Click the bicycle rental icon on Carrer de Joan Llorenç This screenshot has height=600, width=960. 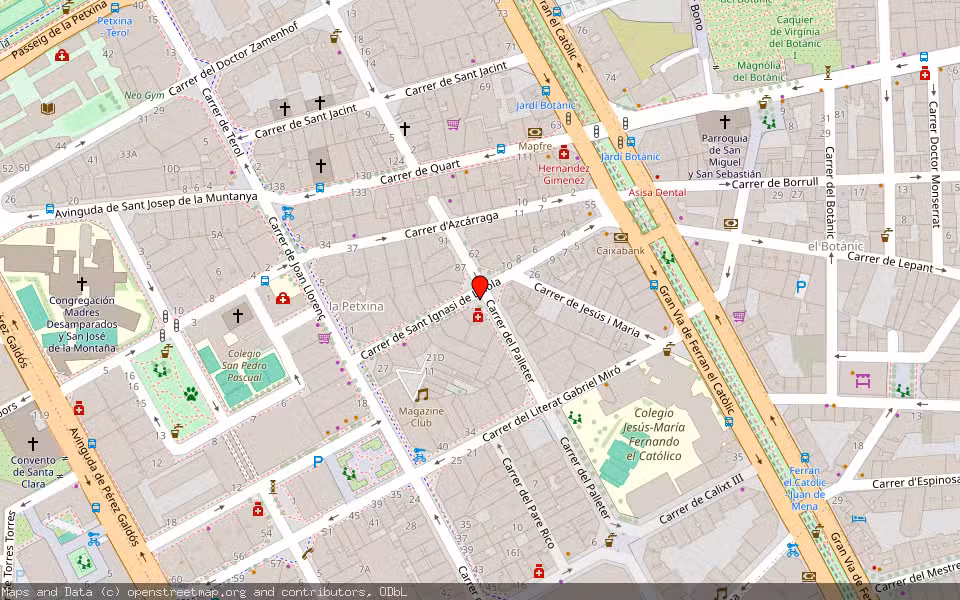coord(288,213)
